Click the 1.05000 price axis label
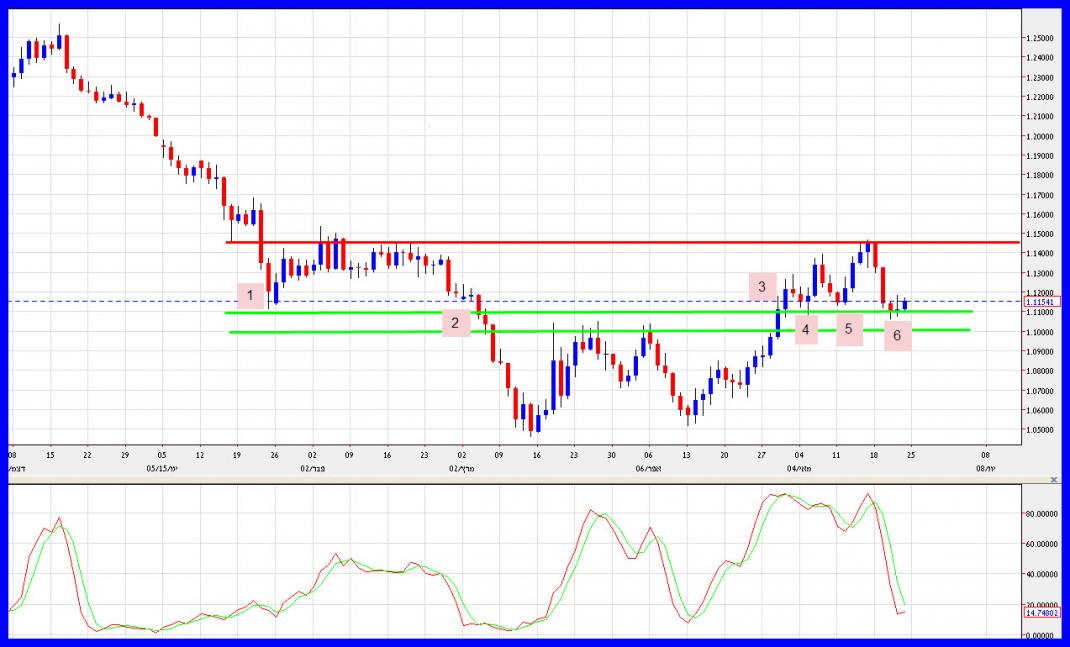This screenshot has width=1070, height=647. (1041, 430)
